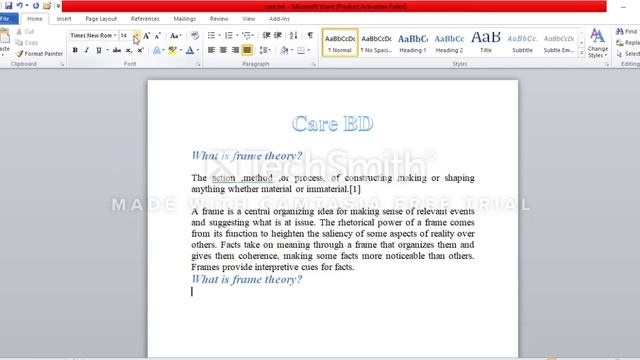
Task: Apply the Heading 1 style
Action: (412, 42)
